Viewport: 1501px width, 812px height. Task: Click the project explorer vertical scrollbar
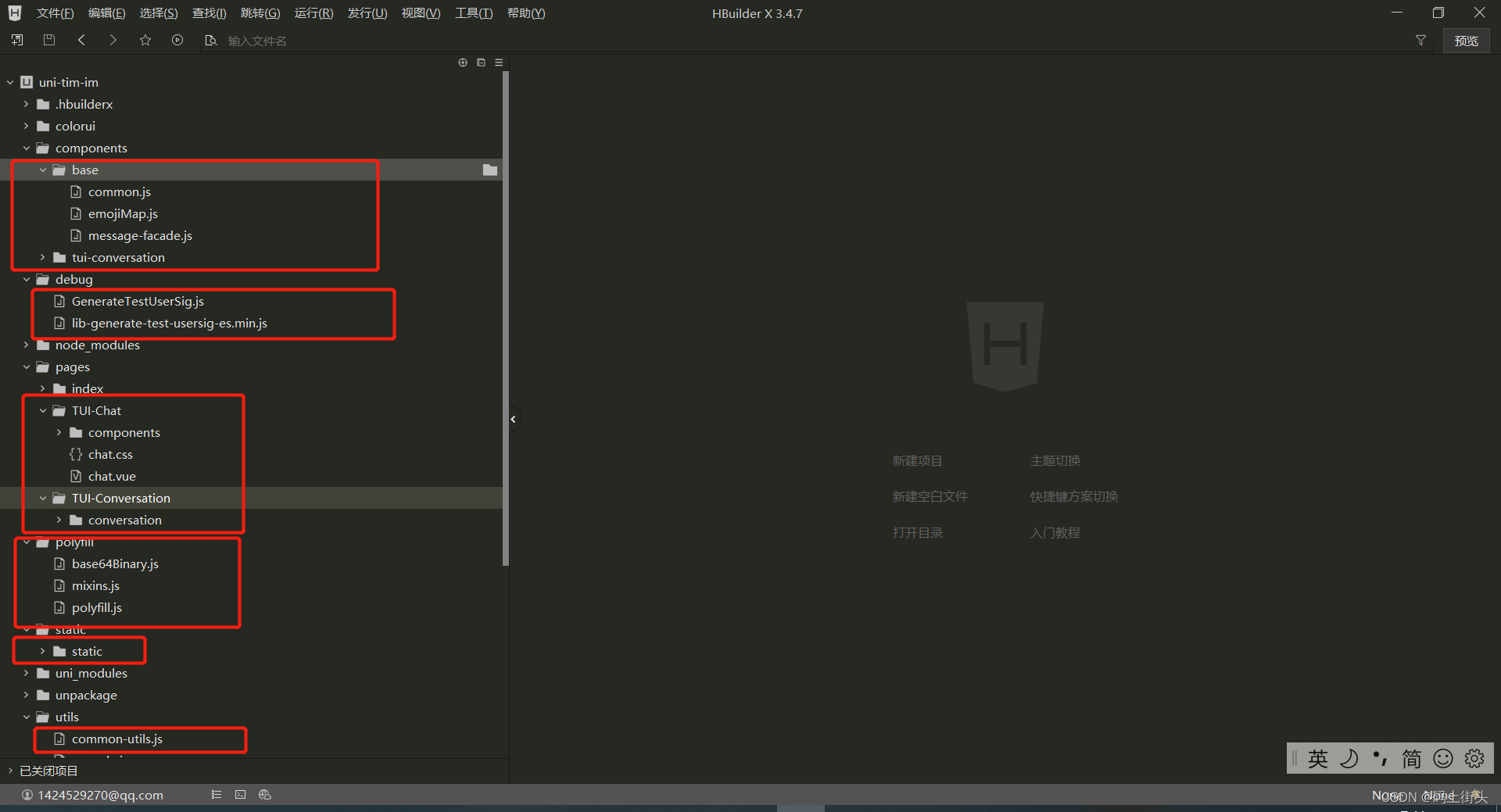tap(506, 318)
